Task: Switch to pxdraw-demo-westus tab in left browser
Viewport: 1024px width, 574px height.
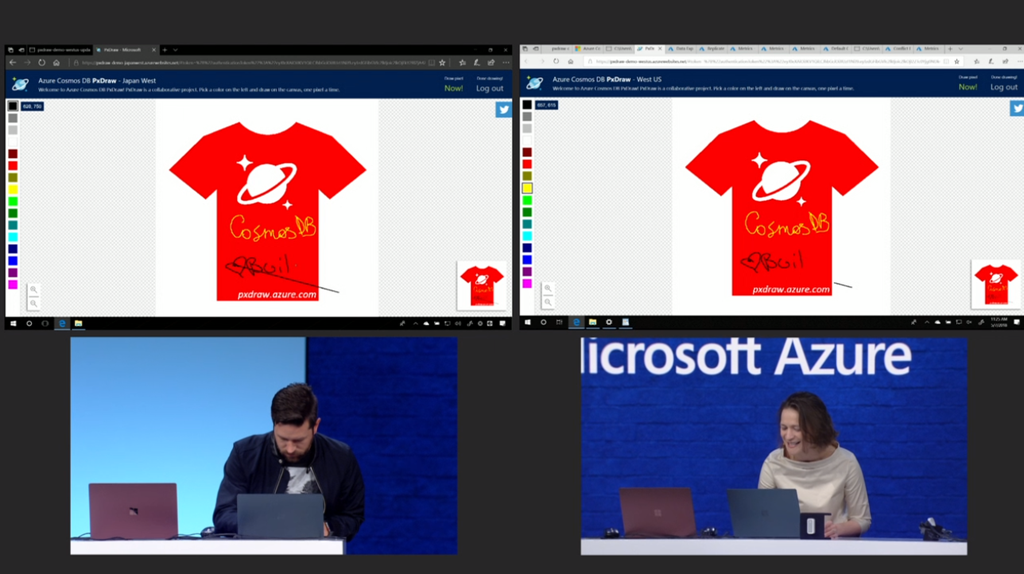Action: click(x=59, y=50)
